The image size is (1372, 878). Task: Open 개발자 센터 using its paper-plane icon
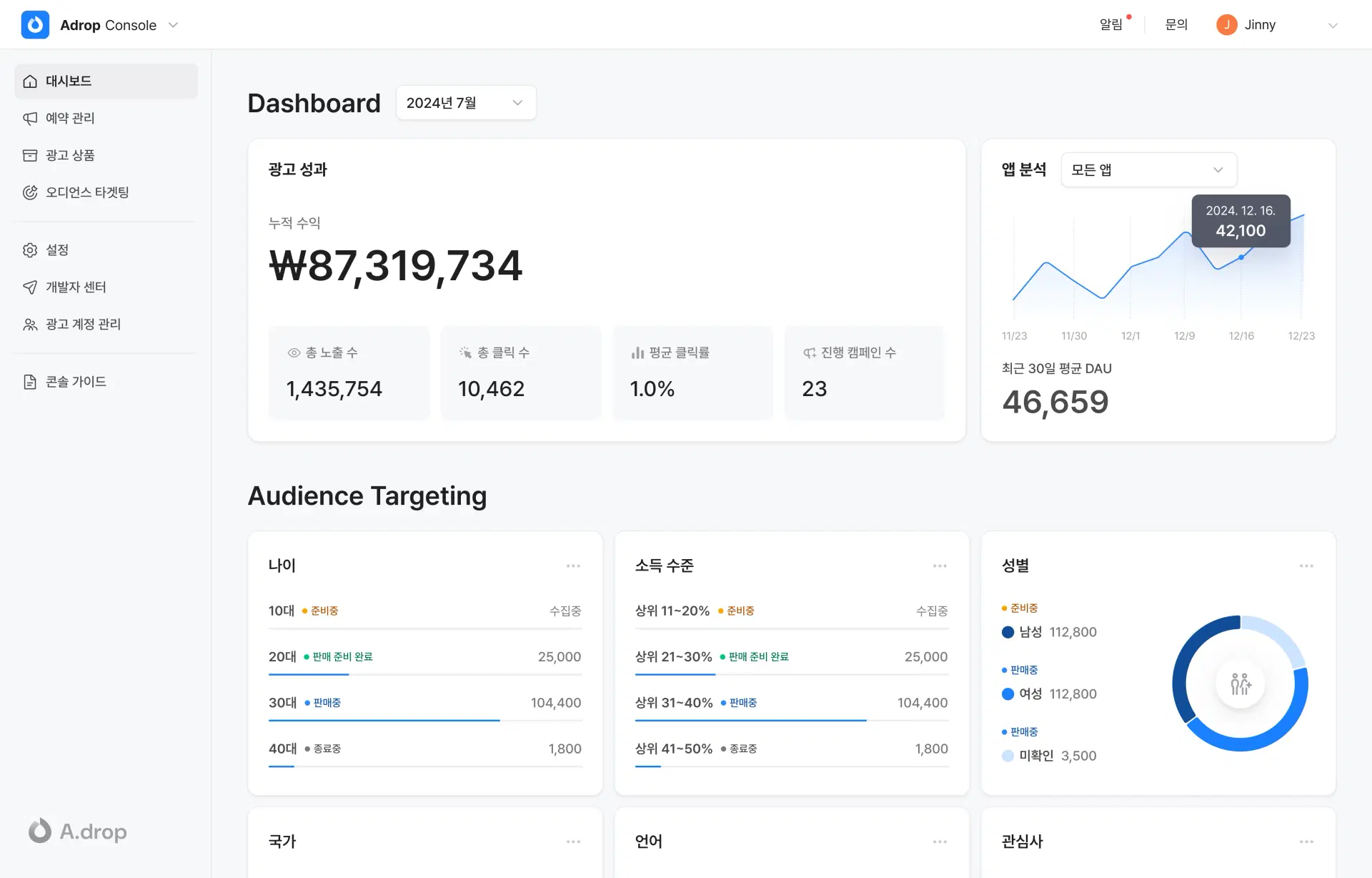[x=29, y=287]
